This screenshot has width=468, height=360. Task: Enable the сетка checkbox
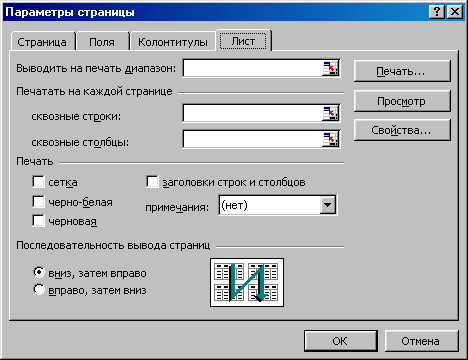(x=38, y=182)
